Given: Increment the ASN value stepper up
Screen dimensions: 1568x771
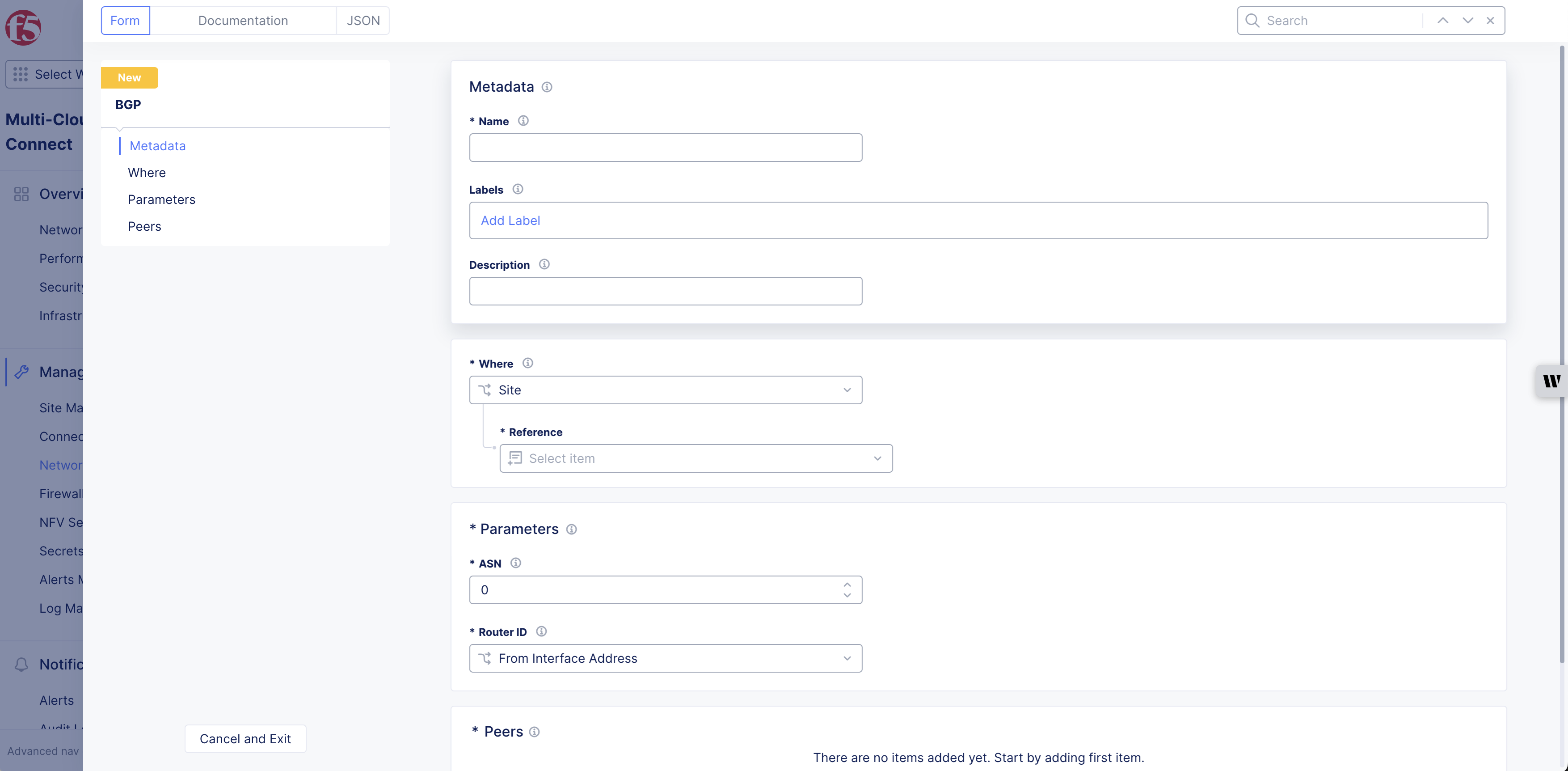Looking at the screenshot, I should [x=847, y=584].
